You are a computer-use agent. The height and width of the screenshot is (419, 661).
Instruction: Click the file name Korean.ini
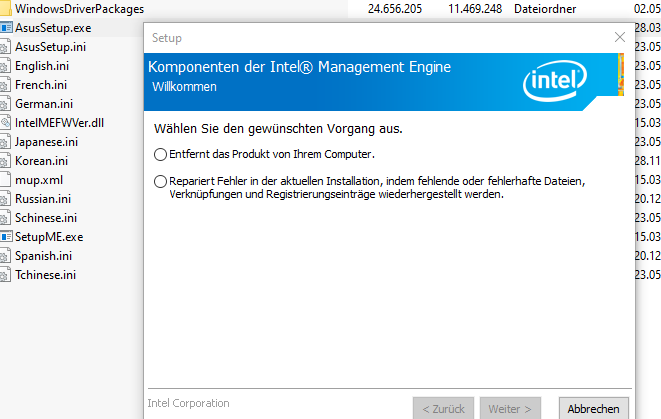click(x=41, y=161)
